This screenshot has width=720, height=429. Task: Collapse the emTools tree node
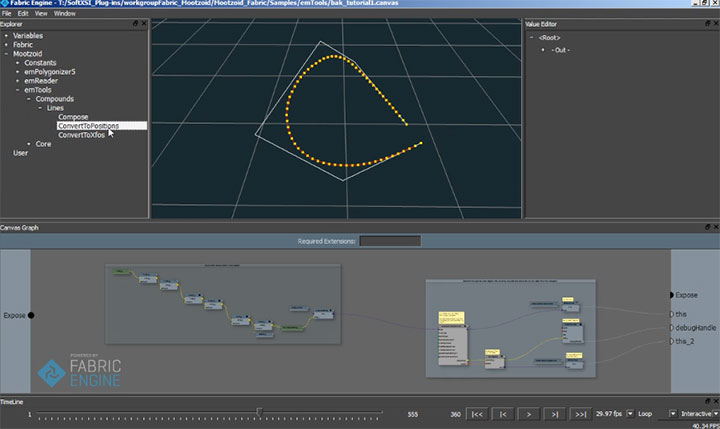point(17,90)
